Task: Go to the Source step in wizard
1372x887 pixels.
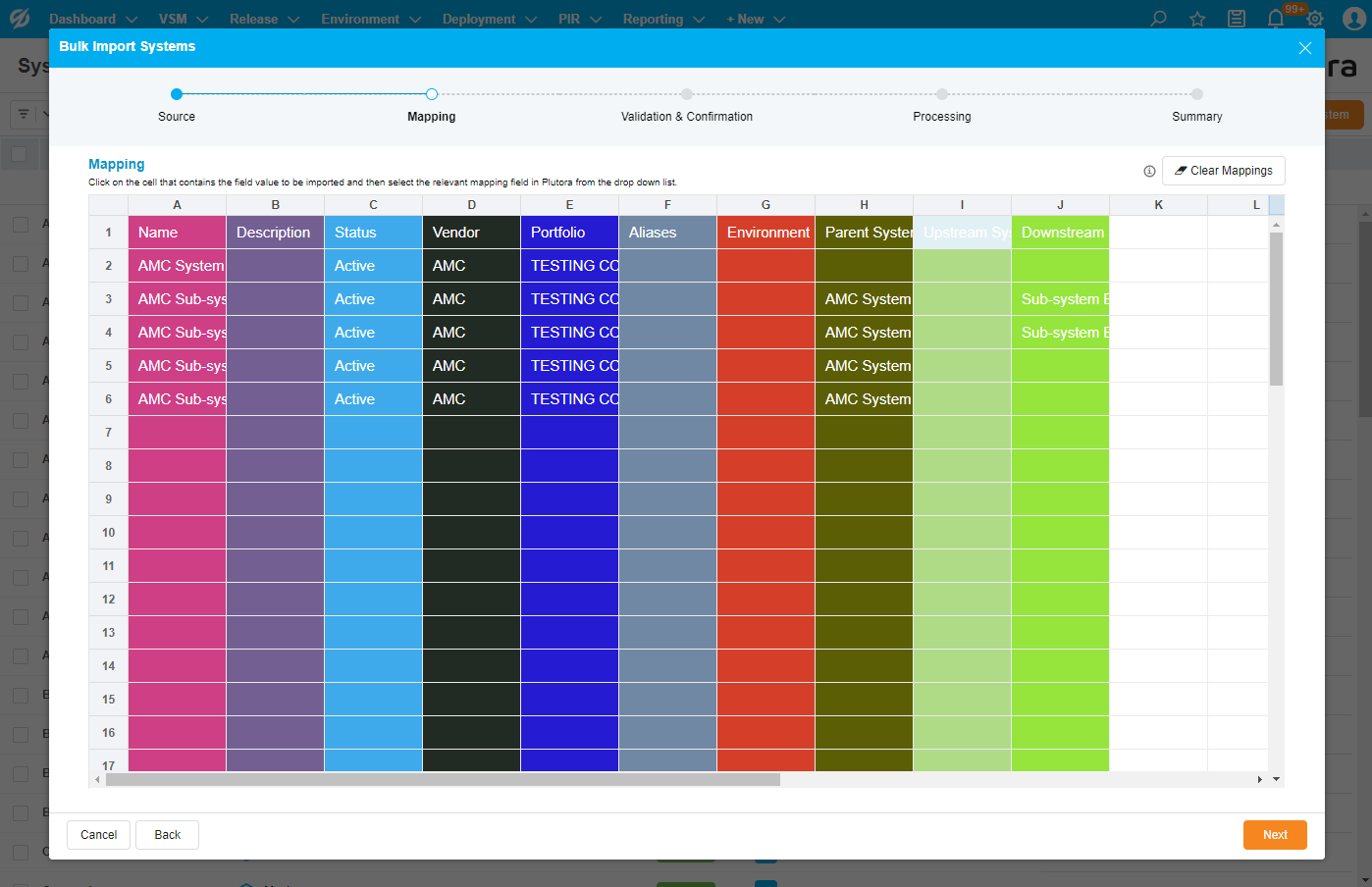Action: (177, 95)
